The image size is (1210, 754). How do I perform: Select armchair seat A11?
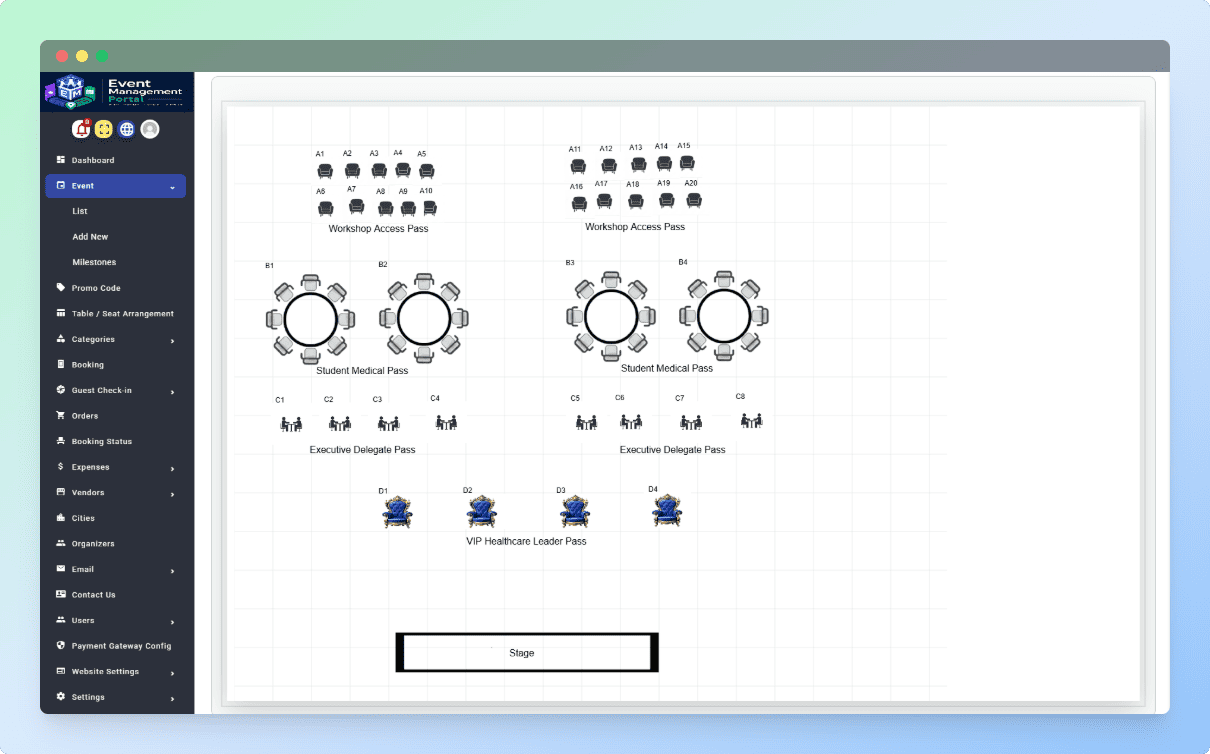pos(578,166)
